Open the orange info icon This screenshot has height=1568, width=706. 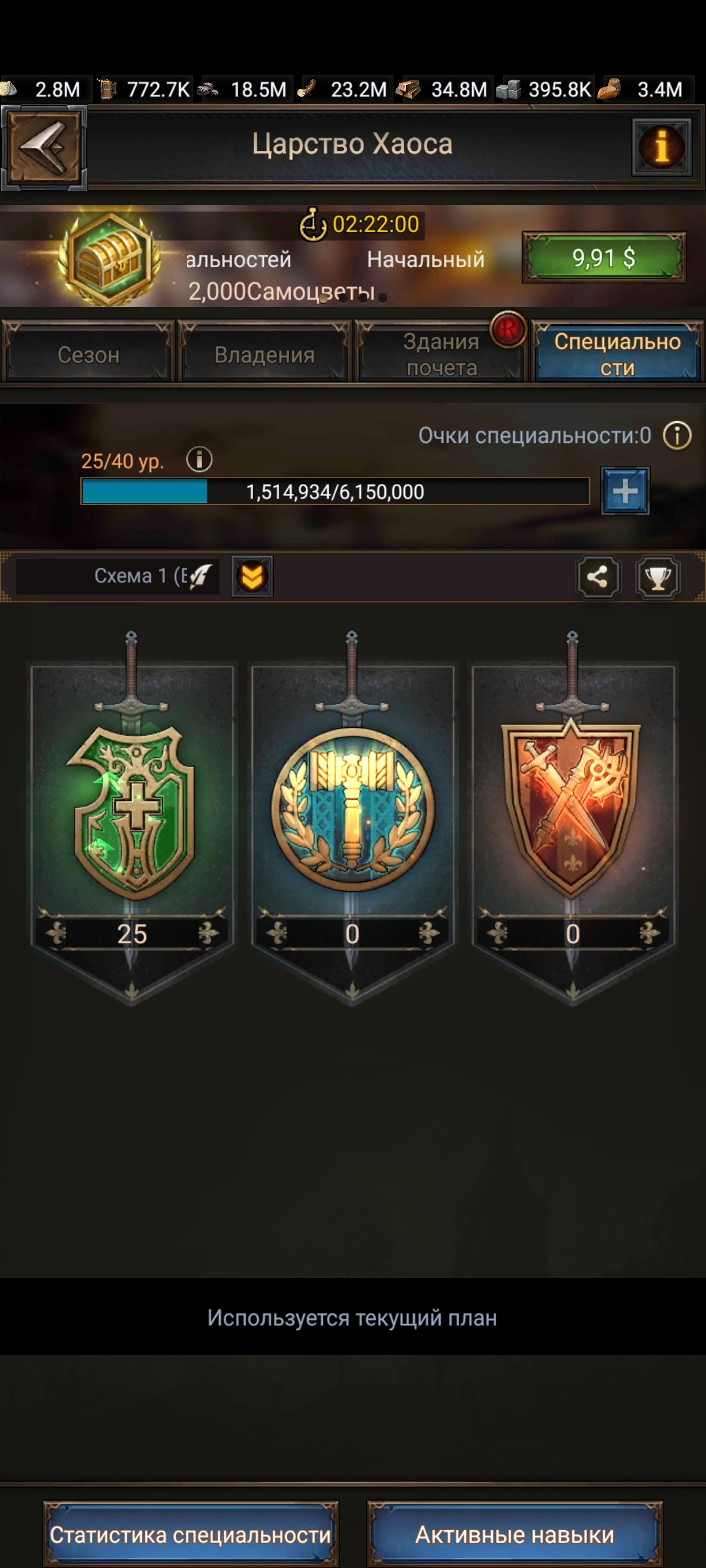(662, 146)
